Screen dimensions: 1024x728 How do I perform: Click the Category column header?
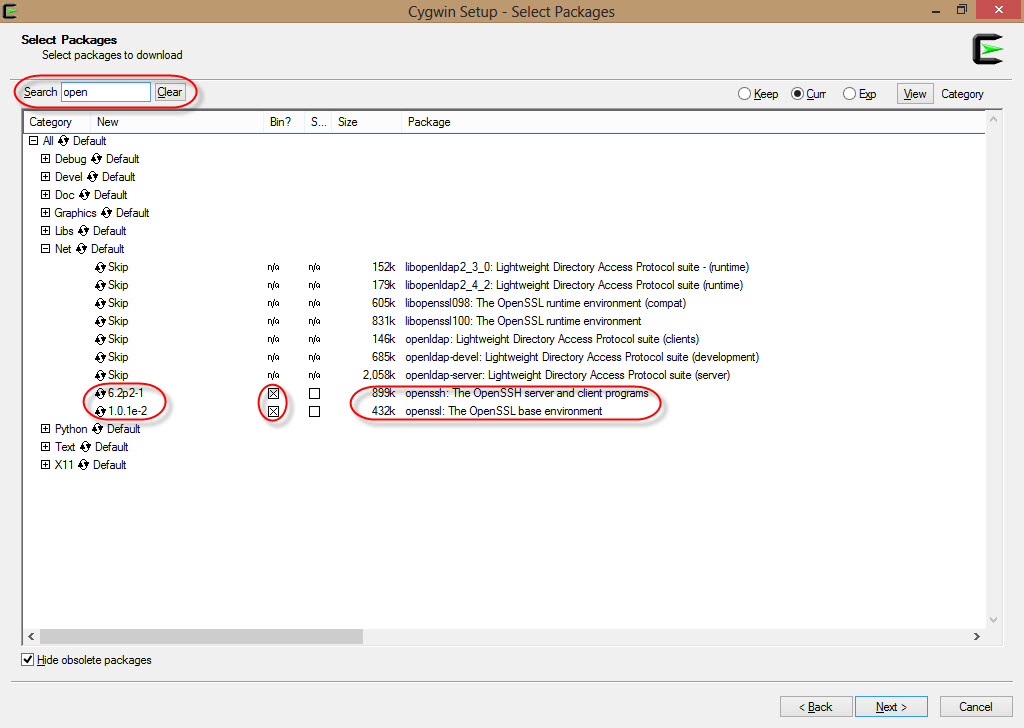[x=57, y=122]
